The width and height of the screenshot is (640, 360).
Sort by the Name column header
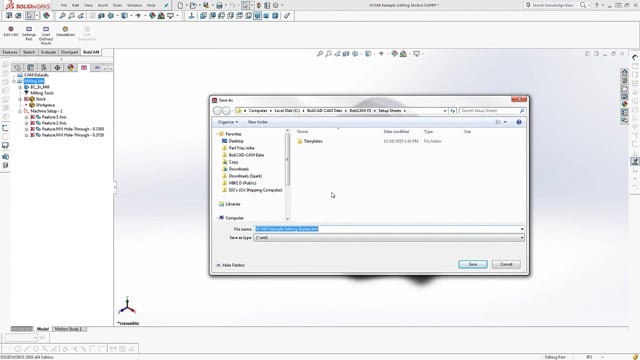pyautogui.click(x=302, y=131)
